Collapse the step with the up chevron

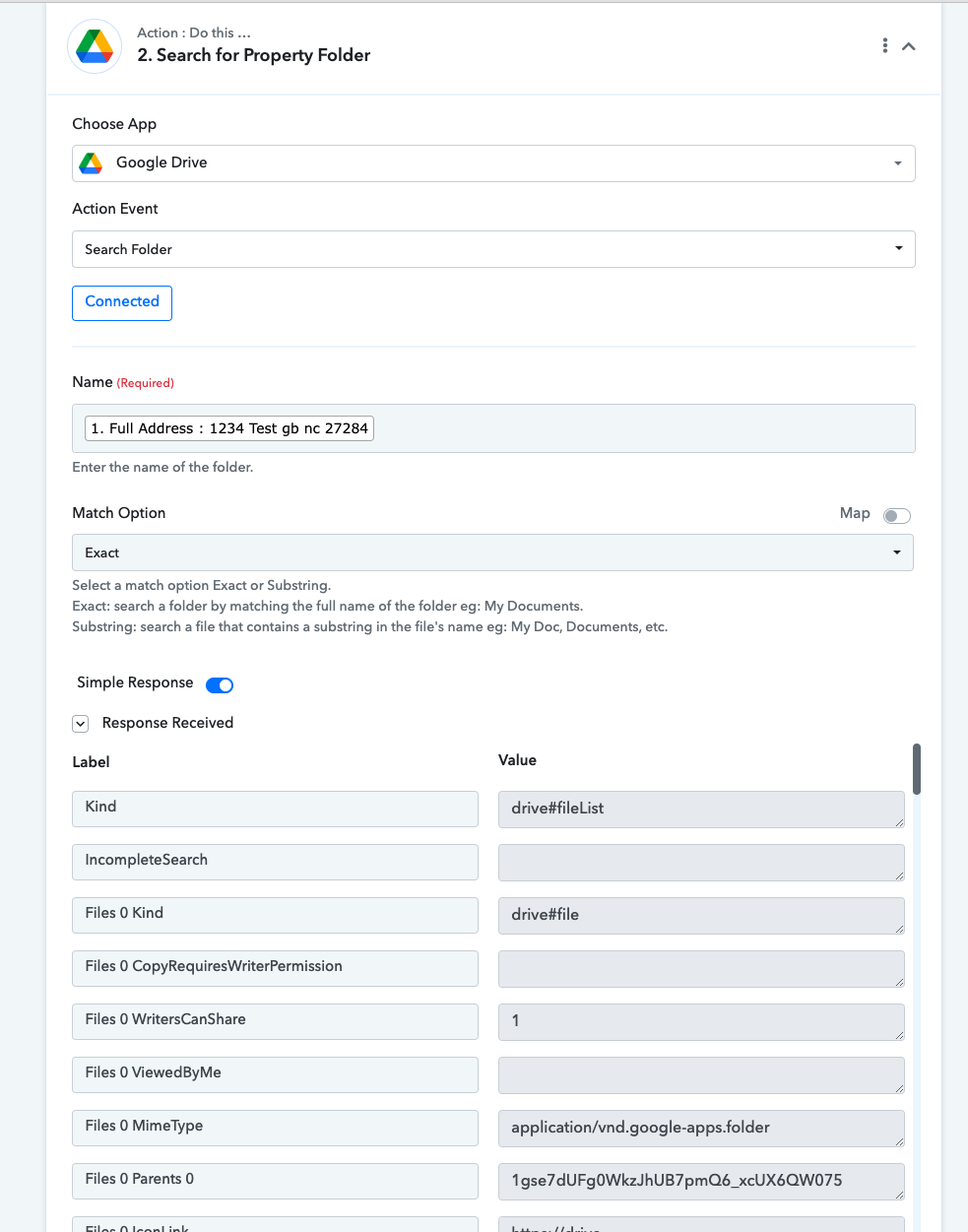tap(909, 46)
